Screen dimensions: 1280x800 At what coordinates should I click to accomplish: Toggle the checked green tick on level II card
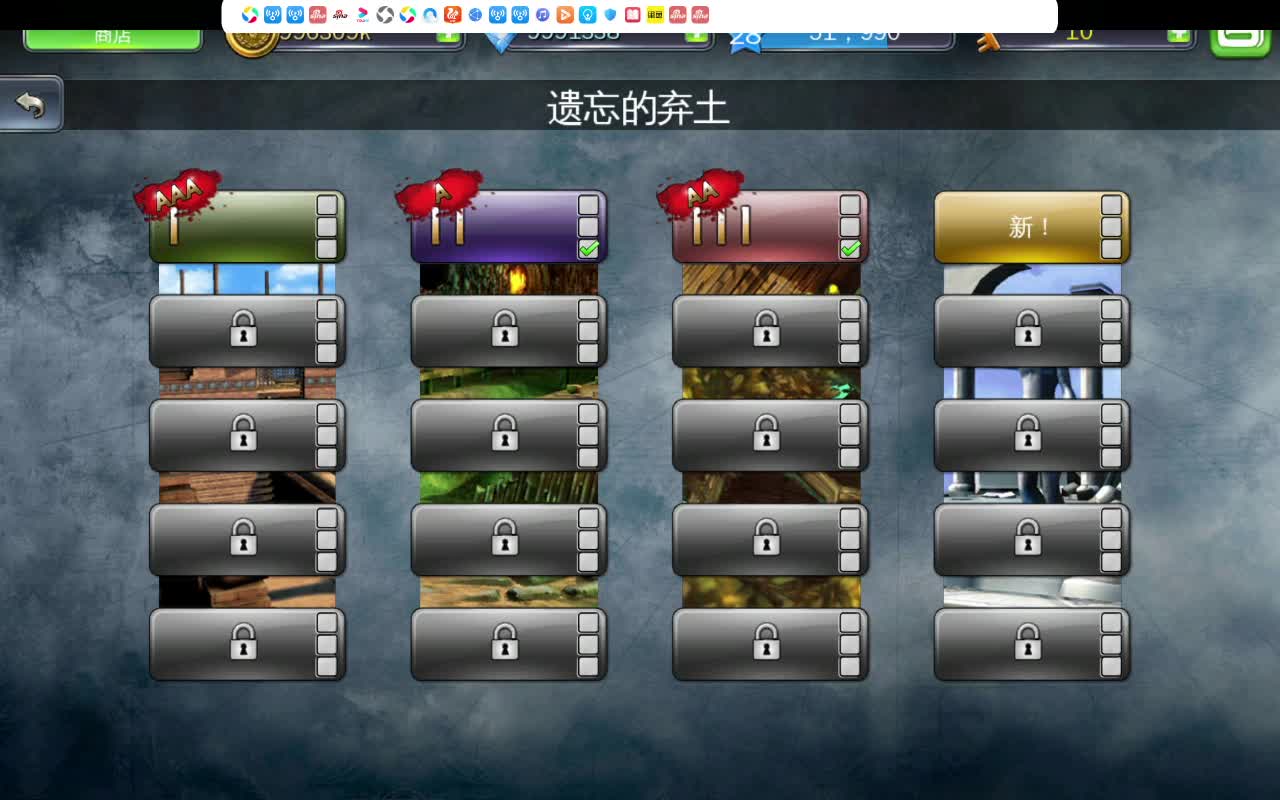tap(589, 249)
